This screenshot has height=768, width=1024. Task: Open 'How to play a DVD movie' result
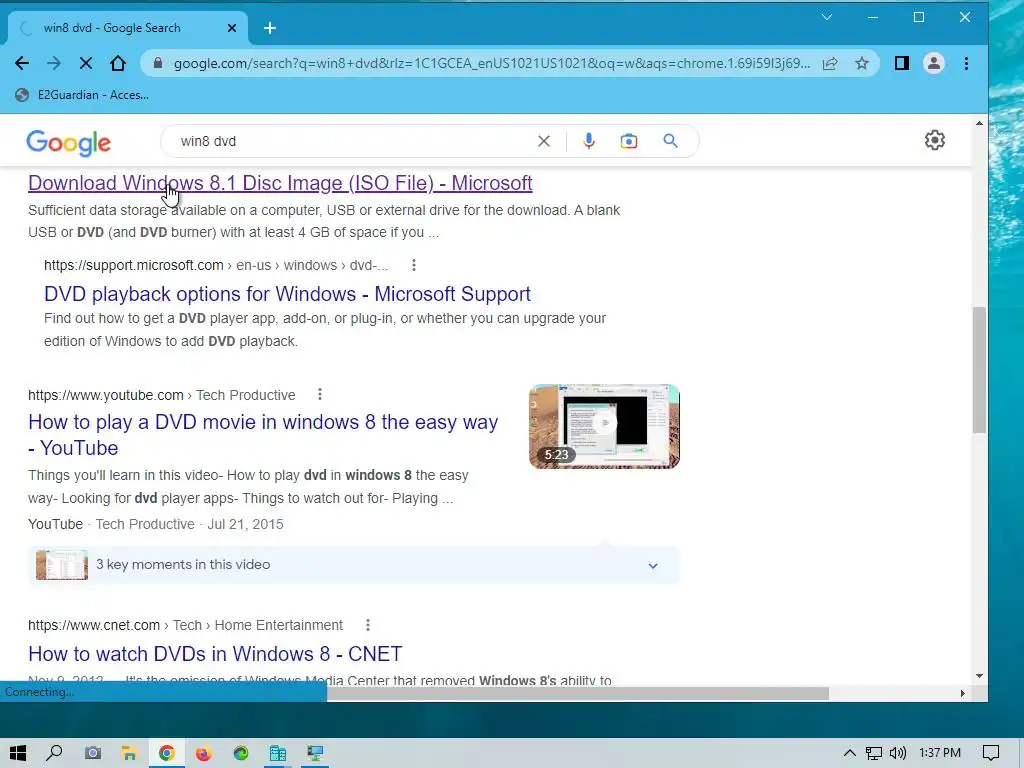263,435
